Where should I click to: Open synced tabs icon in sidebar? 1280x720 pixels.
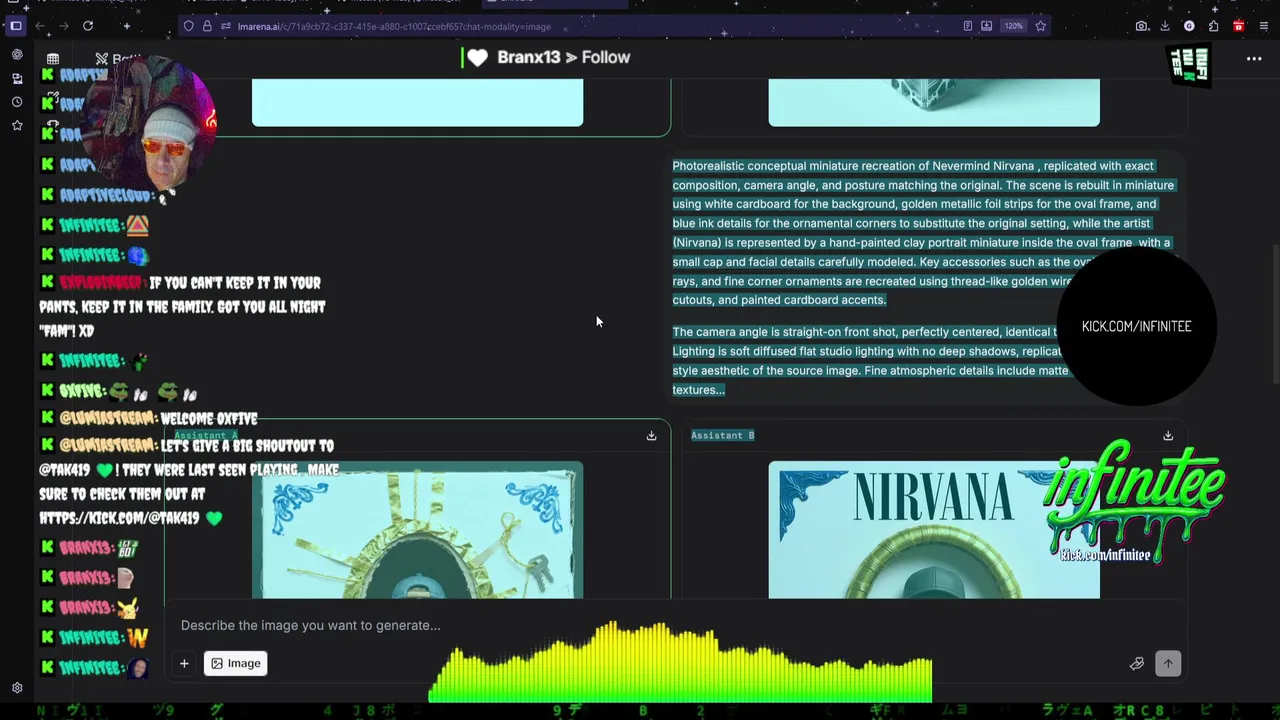[x=17, y=78]
